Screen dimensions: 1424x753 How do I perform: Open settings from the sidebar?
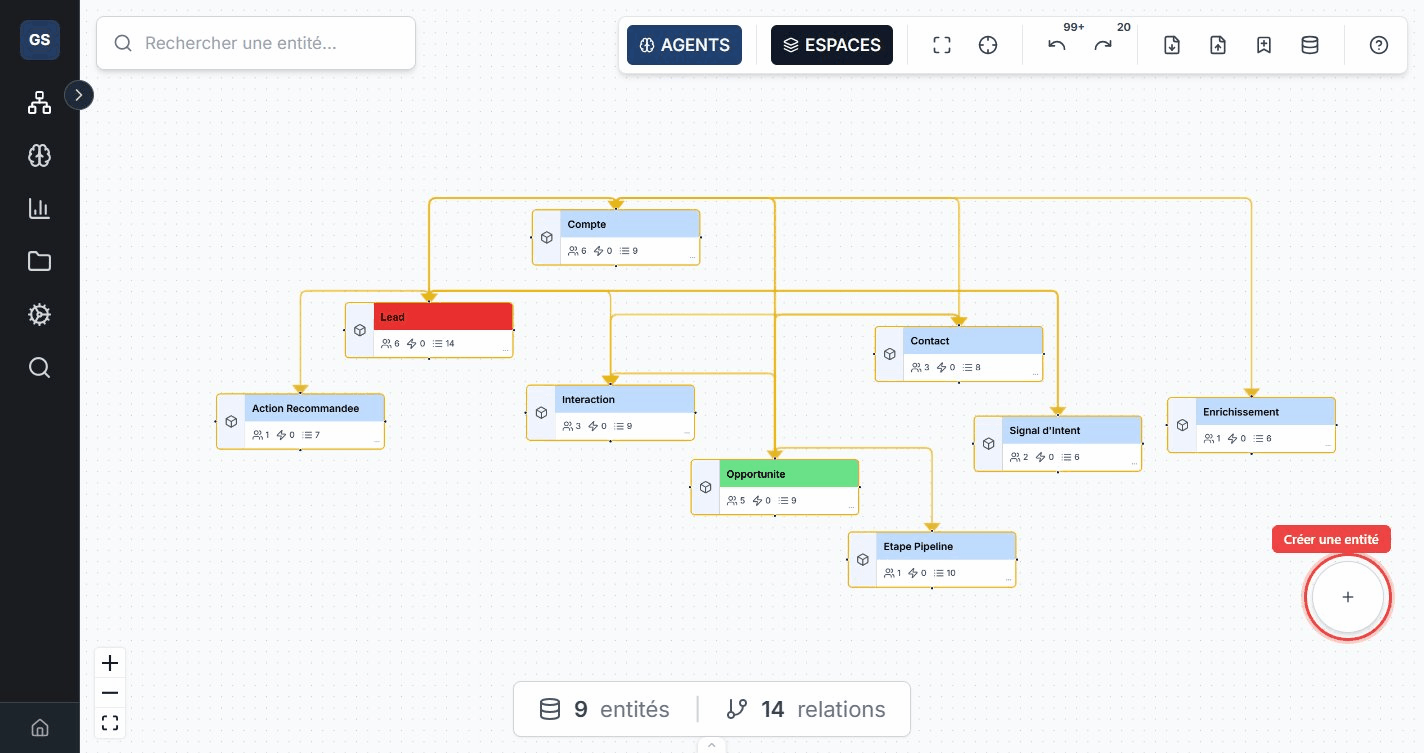(39, 314)
